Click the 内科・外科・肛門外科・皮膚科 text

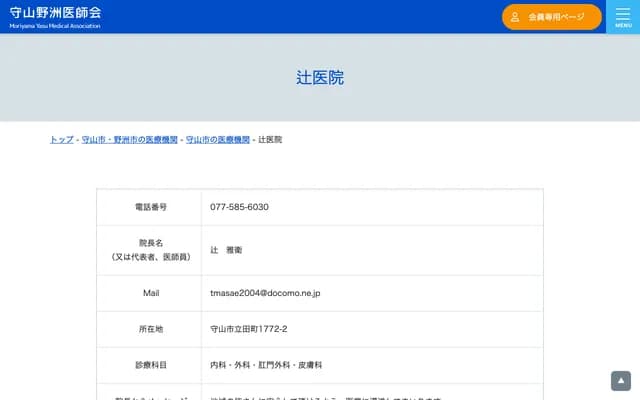[x=266, y=366]
